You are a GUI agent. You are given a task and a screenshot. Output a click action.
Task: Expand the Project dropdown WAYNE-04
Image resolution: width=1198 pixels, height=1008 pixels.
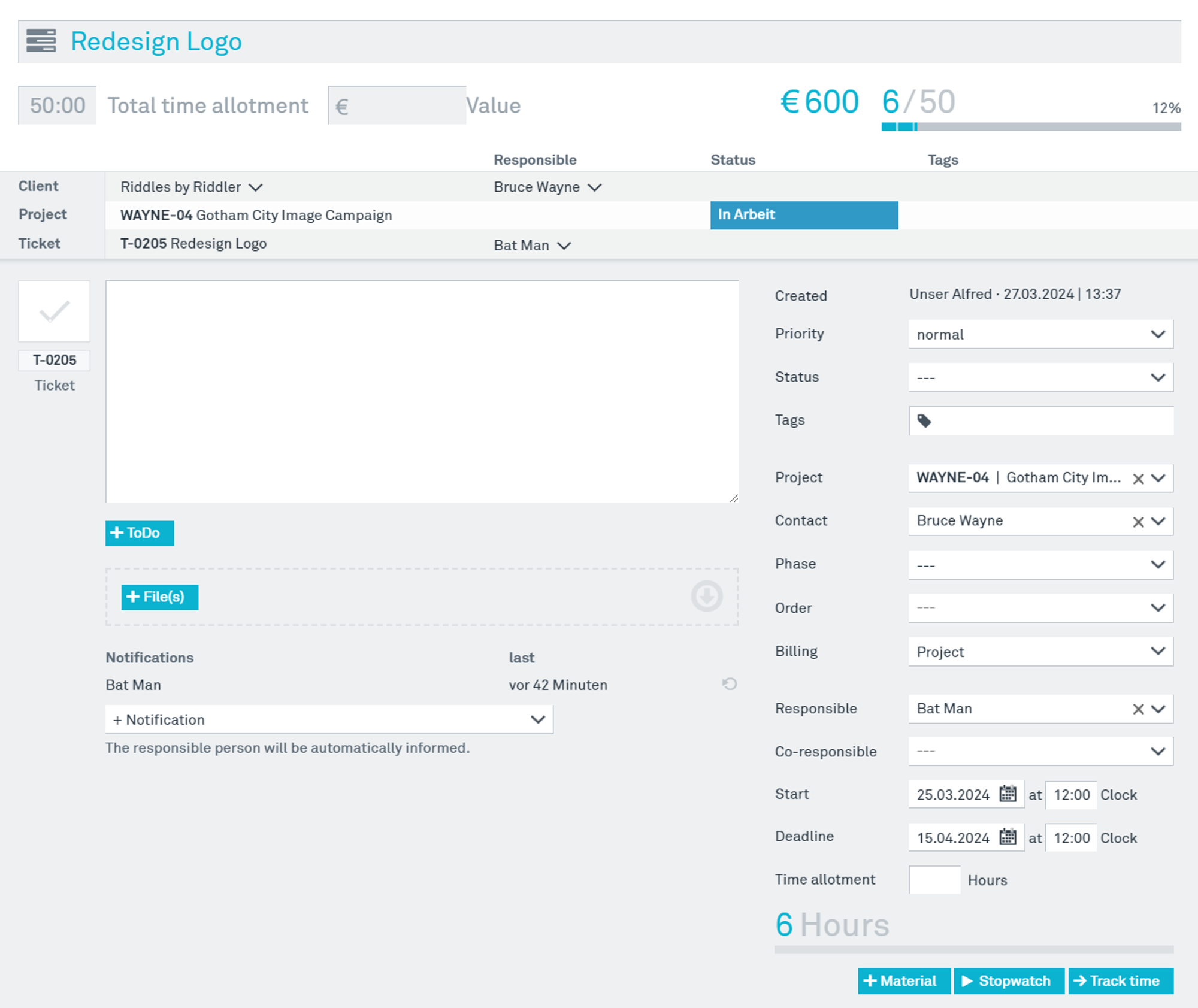pyautogui.click(x=1158, y=478)
